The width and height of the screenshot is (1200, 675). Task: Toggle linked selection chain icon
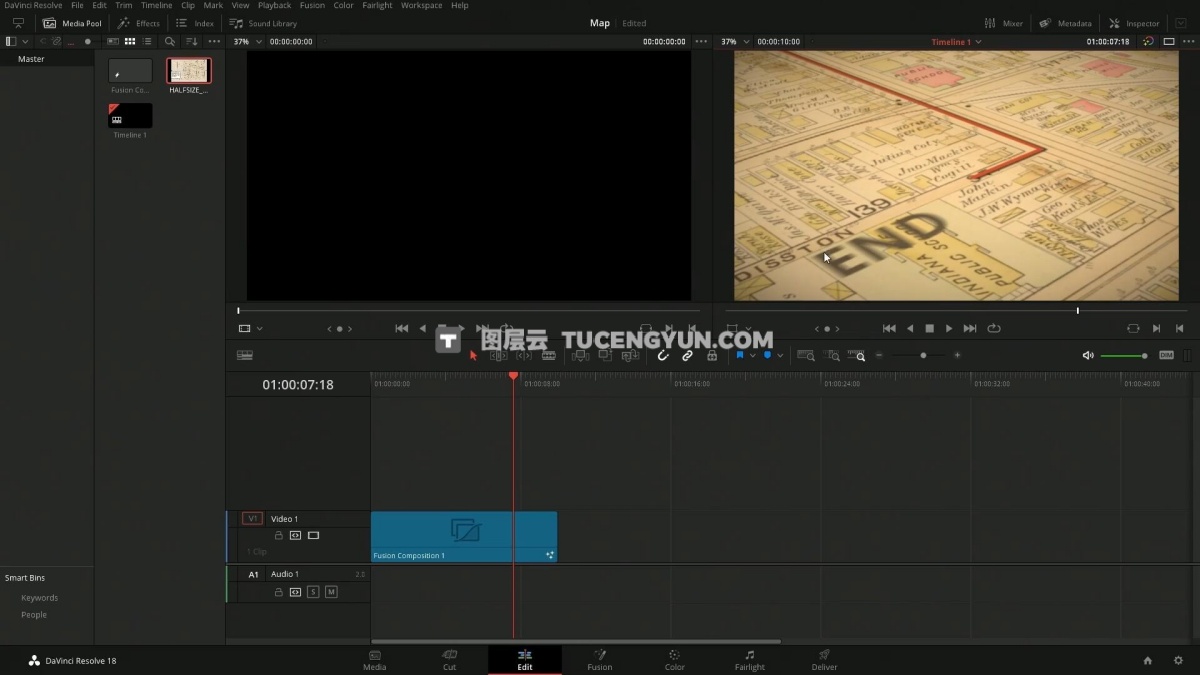tap(687, 355)
